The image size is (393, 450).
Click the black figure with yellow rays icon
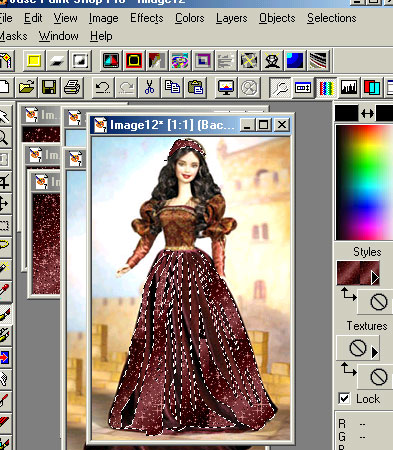pyautogui.click(x=272, y=61)
